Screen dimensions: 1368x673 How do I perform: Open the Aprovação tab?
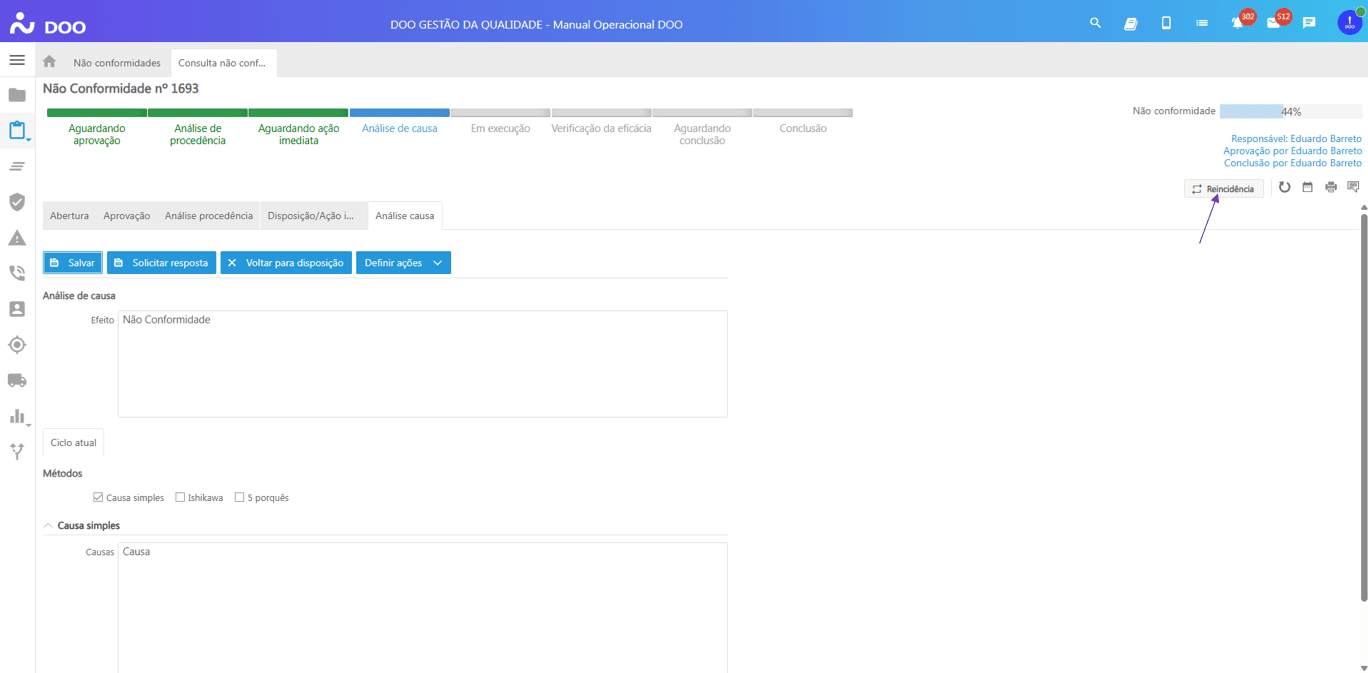[127, 216]
